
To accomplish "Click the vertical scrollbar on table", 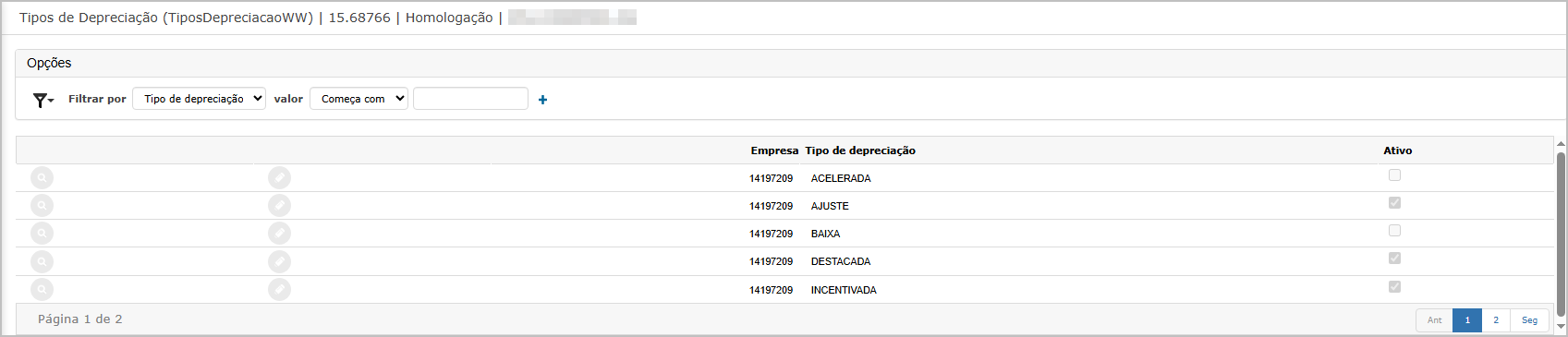I will (1561, 235).
